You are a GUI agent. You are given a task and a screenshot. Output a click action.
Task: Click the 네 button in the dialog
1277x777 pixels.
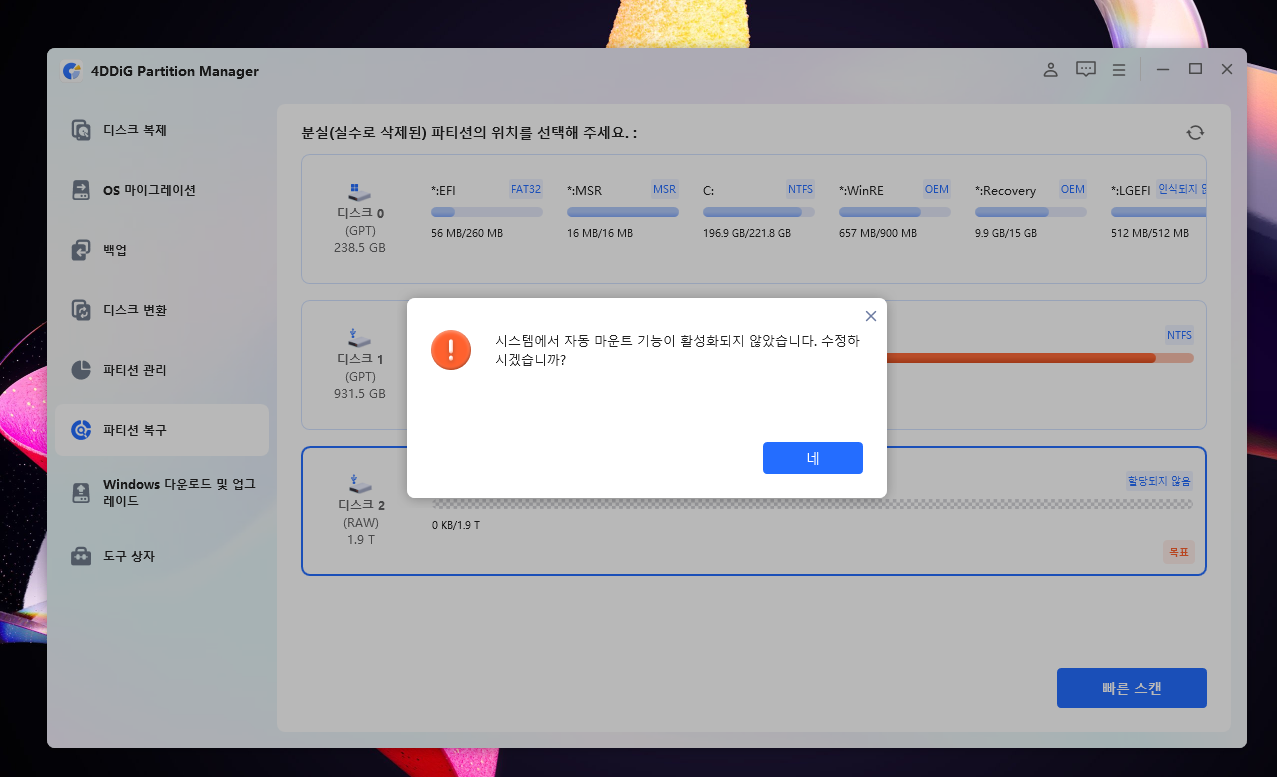point(812,458)
